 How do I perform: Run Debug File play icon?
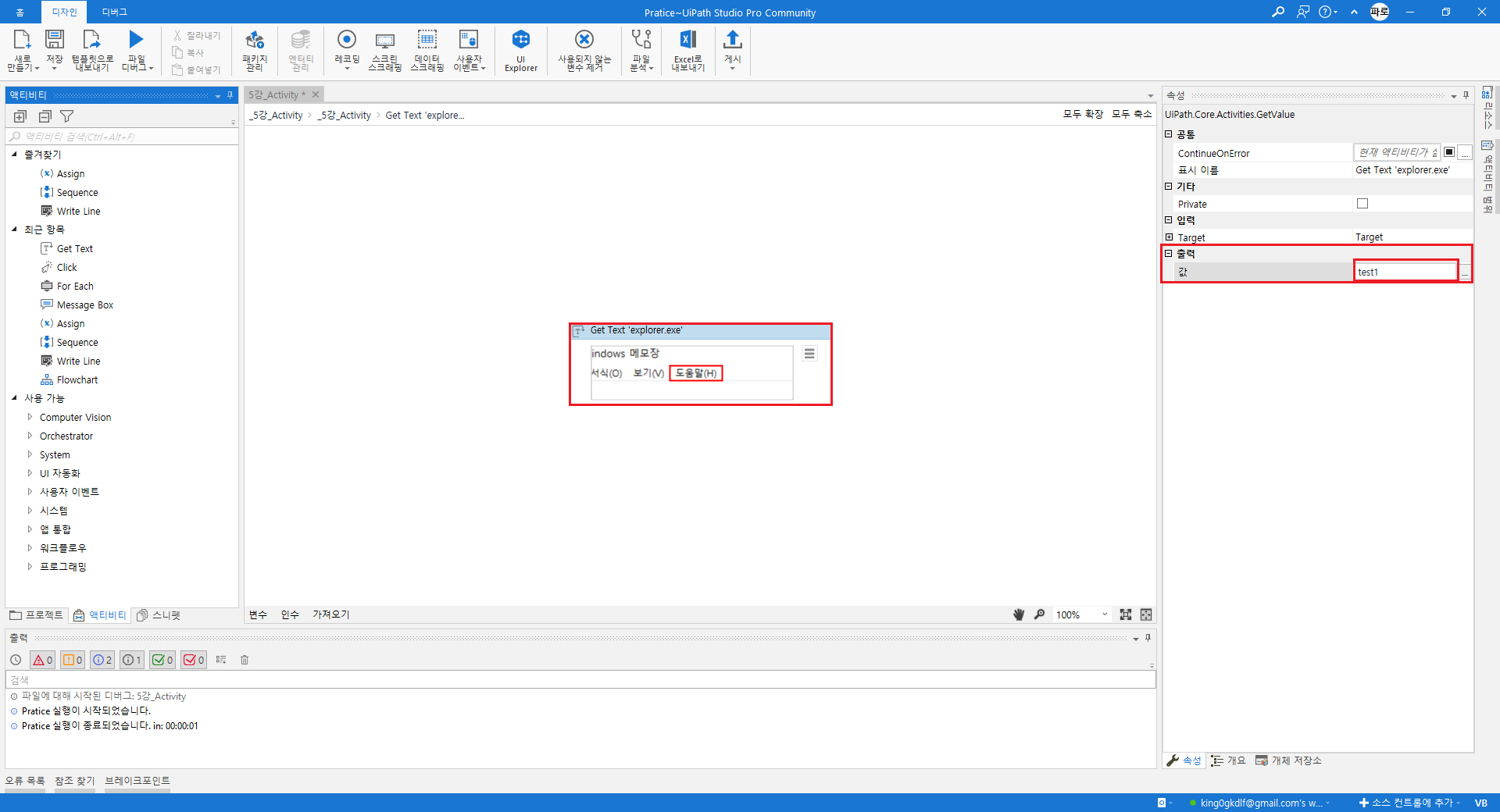(137, 39)
